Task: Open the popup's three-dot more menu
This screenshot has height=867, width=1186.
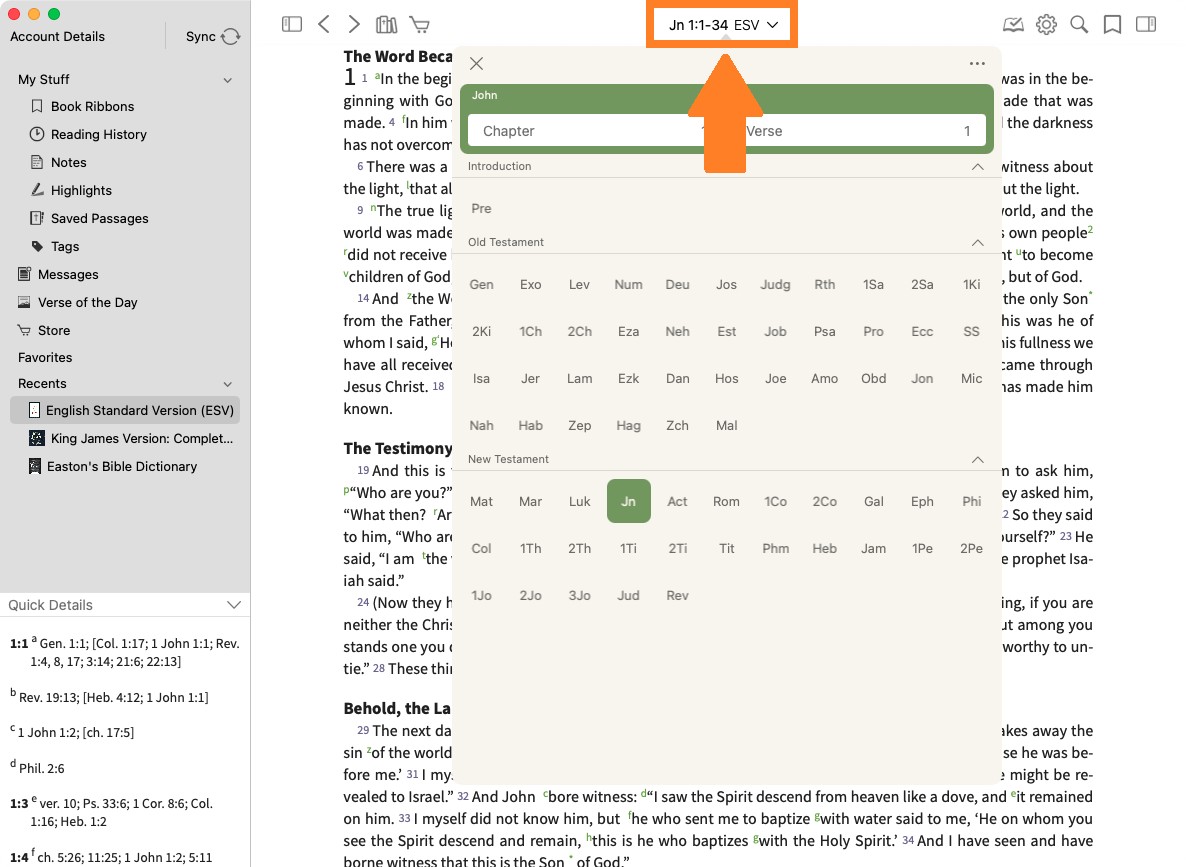Action: point(977,64)
